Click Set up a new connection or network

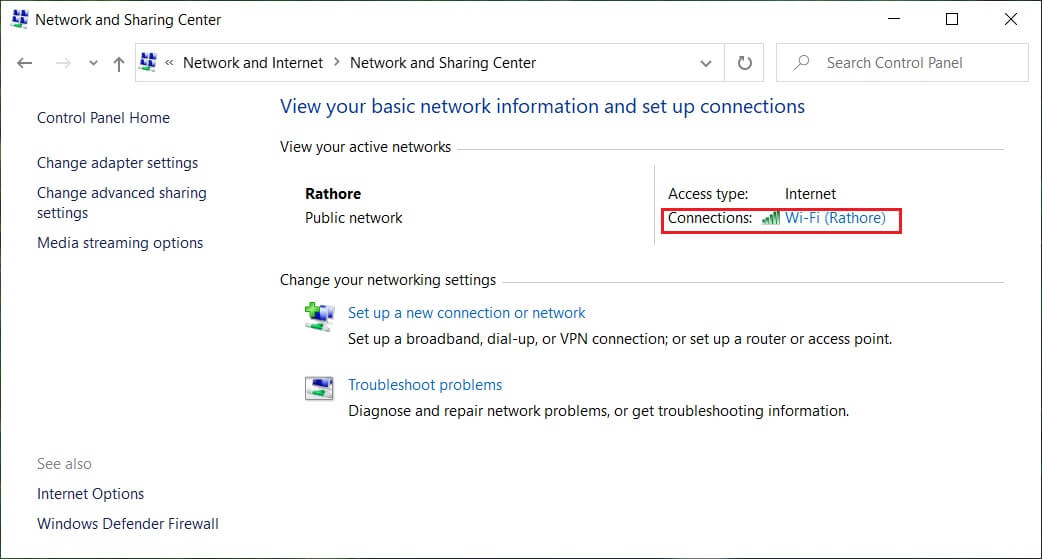(x=467, y=313)
